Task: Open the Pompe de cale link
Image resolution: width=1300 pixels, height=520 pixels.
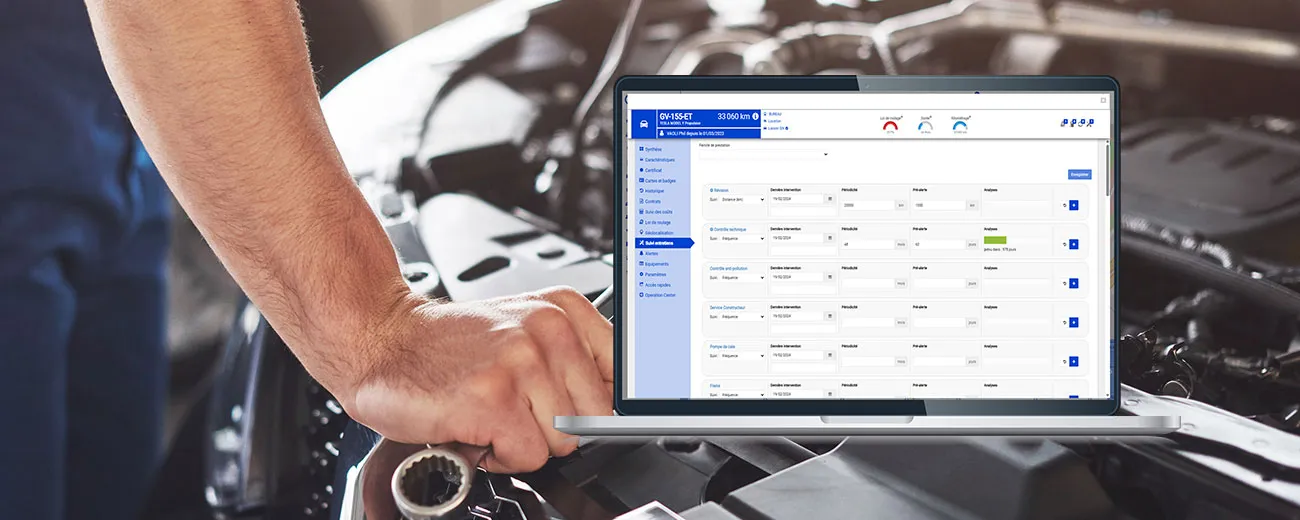Action: tap(724, 346)
